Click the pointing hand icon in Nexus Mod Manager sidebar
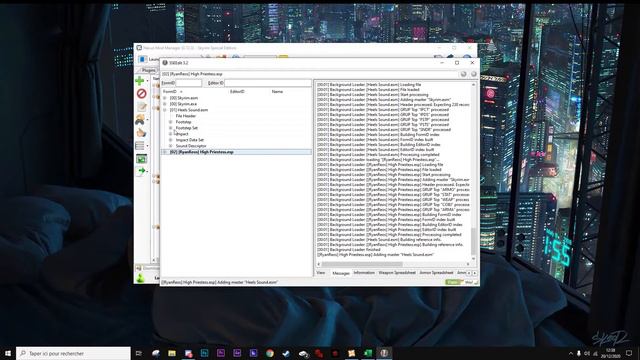The image size is (640, 360). coord(141,133)
